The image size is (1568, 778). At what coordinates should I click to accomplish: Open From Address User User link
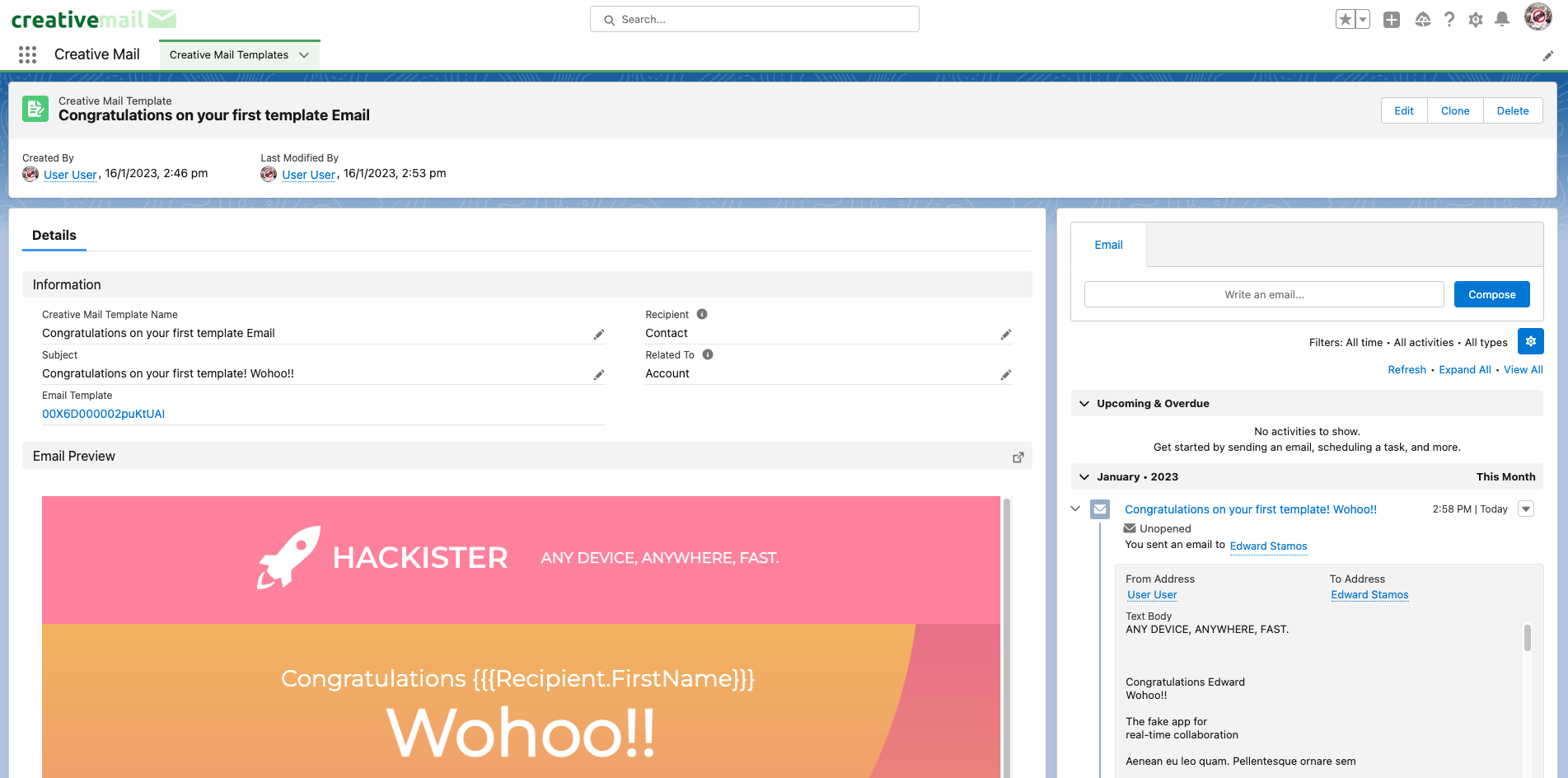coord(1152,595)
